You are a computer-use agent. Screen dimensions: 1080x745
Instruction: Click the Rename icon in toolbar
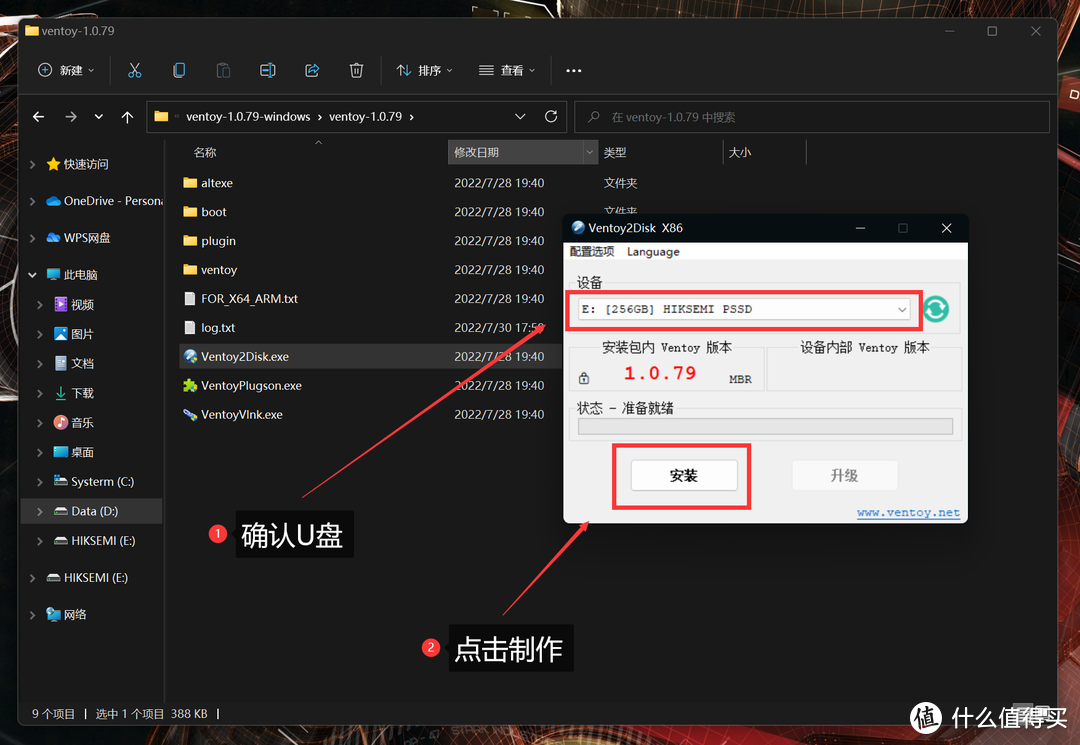(x=267, y=70)
